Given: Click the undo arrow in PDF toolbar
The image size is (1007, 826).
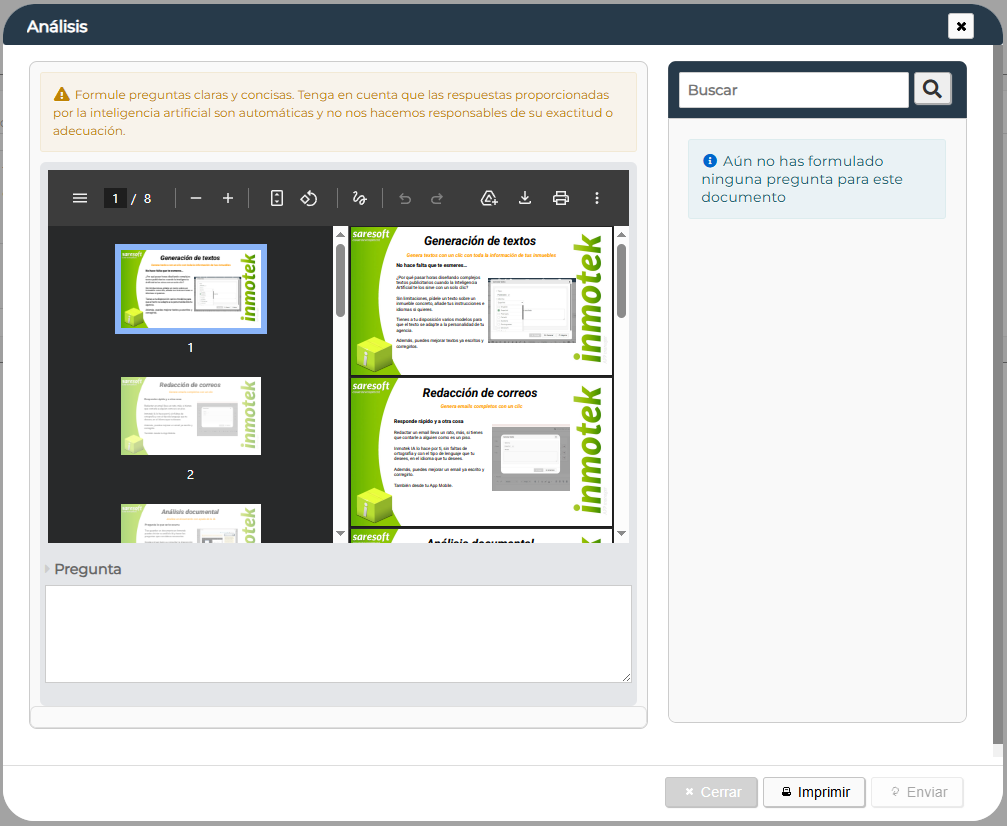Looking at the screenshot, I should point(405,198).
